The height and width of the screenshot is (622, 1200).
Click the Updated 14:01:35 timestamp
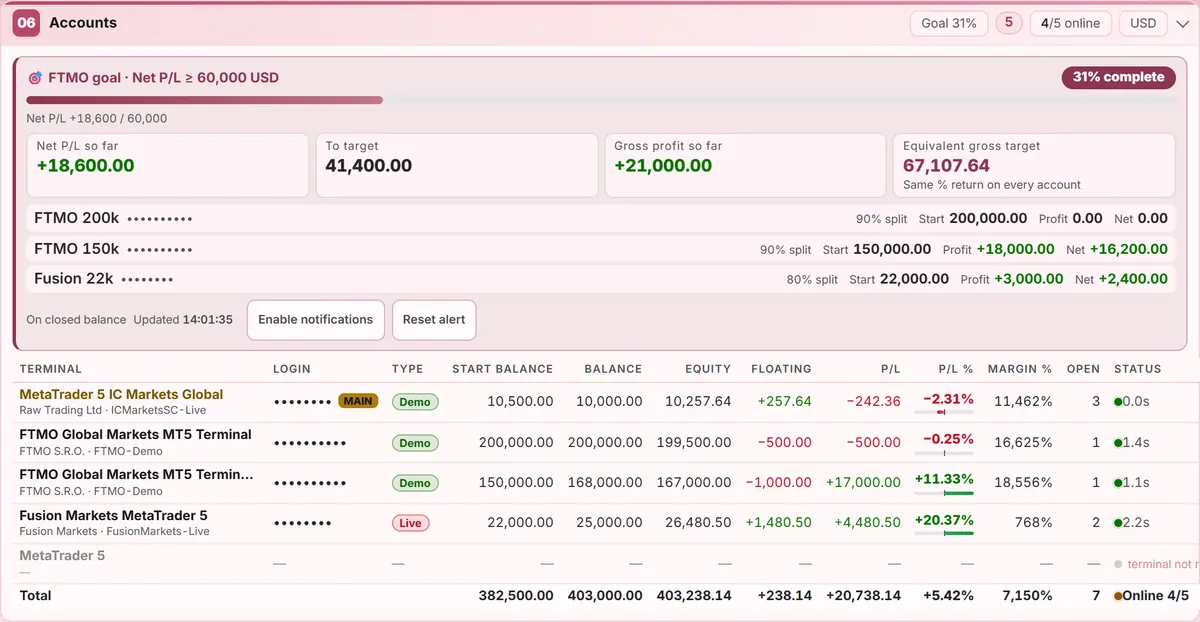[x=183, y=320]
